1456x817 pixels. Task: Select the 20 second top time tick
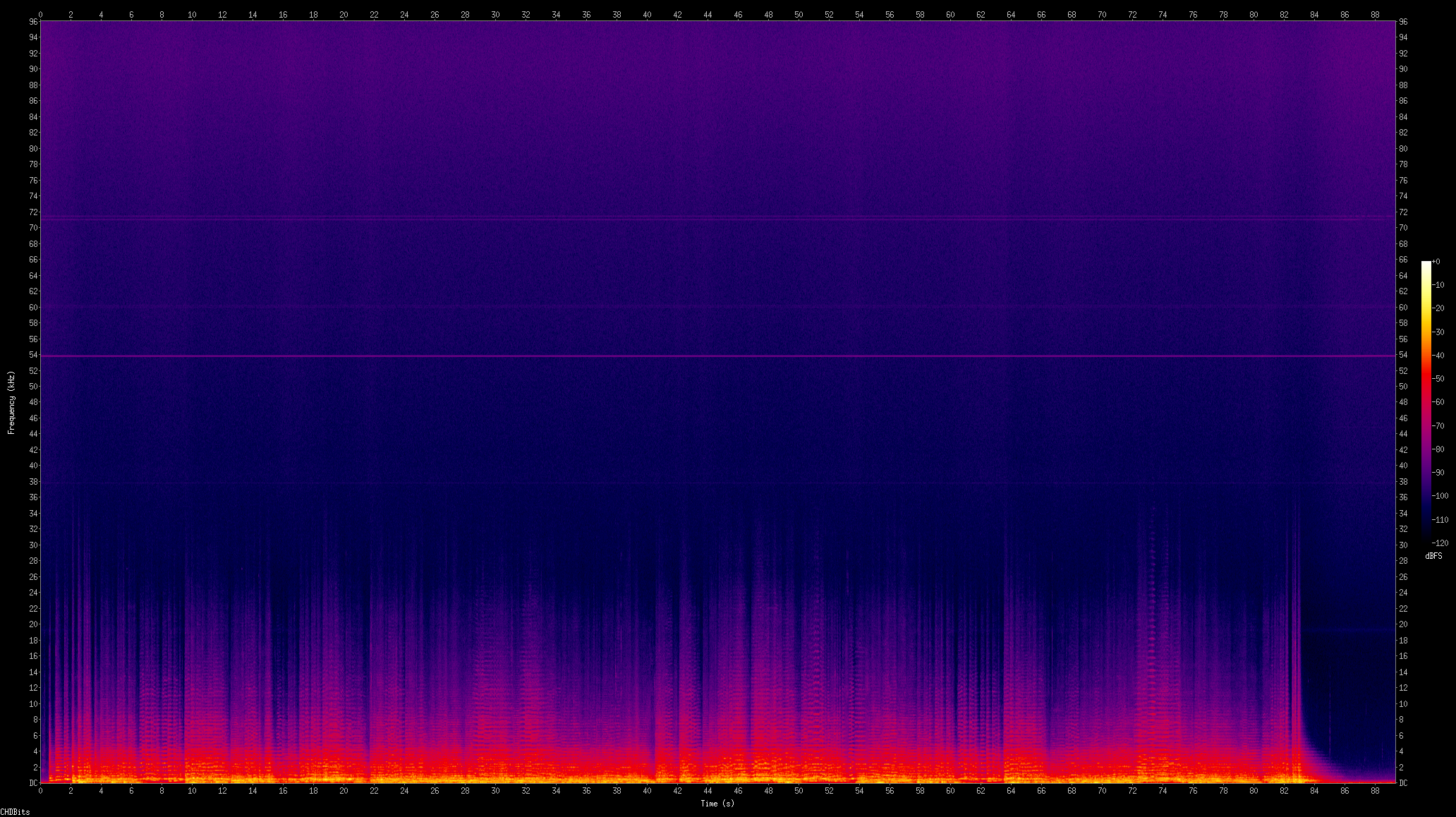[x=344, y=14]
